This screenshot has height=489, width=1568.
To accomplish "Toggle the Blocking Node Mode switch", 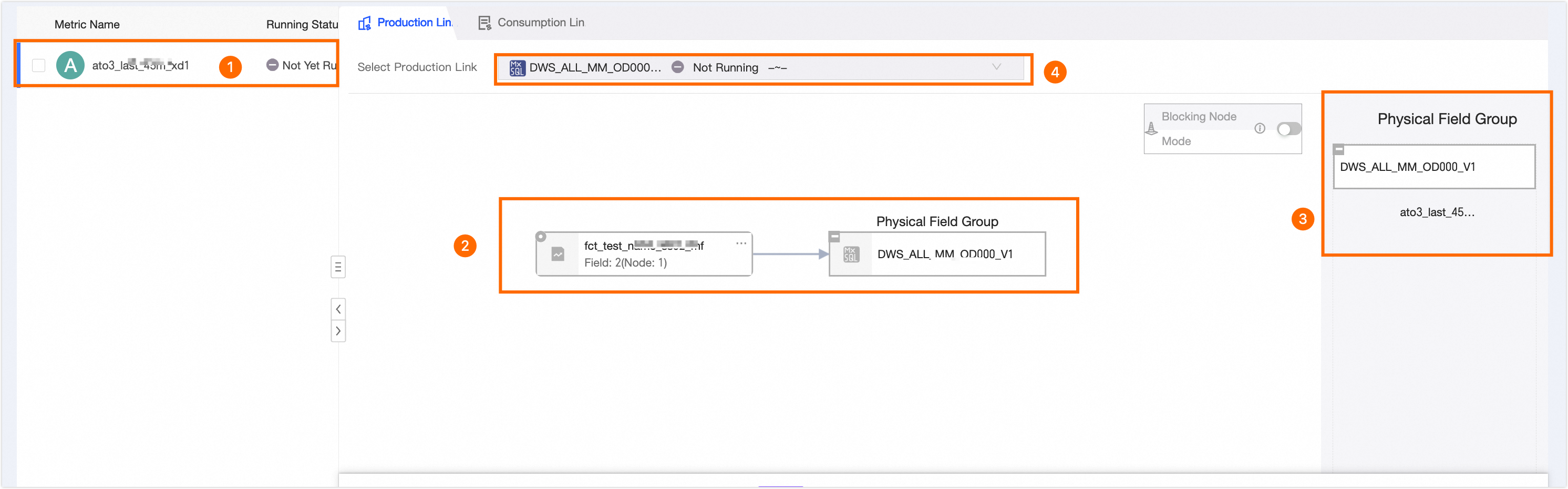I will coord(1288,128).
